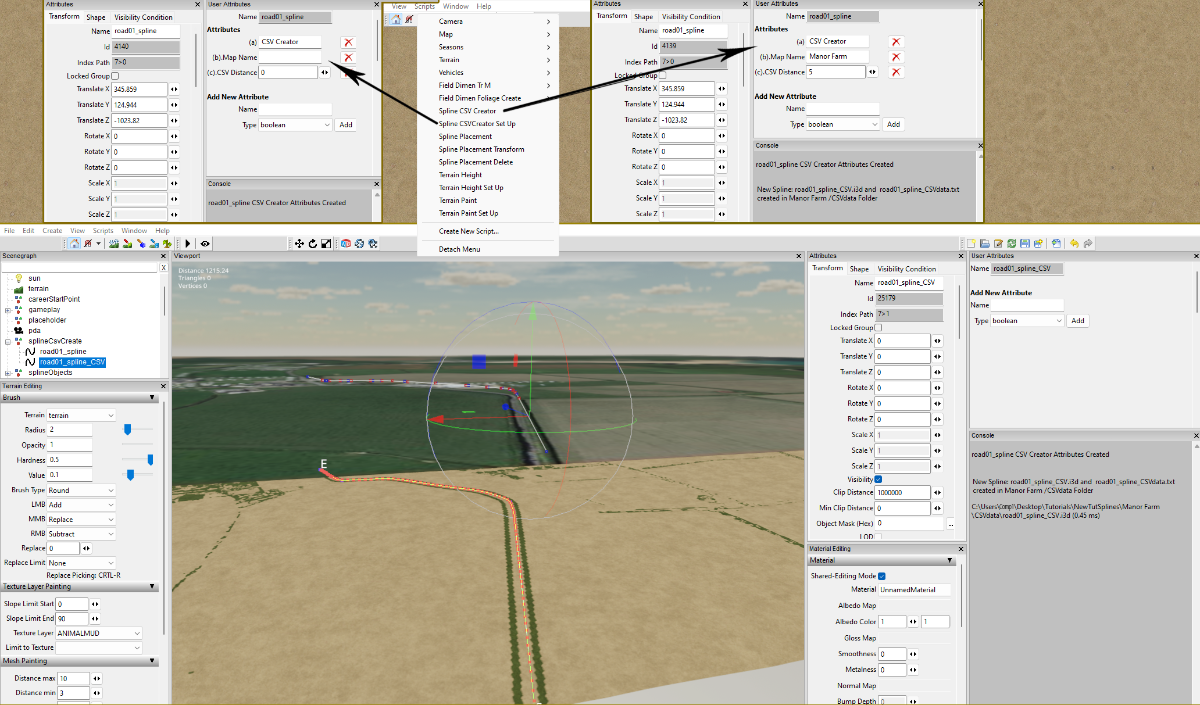The width and height of the screenshot is (1200, 705).
Task: Adjust the brush Radius slider
Action: (x=128, y=429)
